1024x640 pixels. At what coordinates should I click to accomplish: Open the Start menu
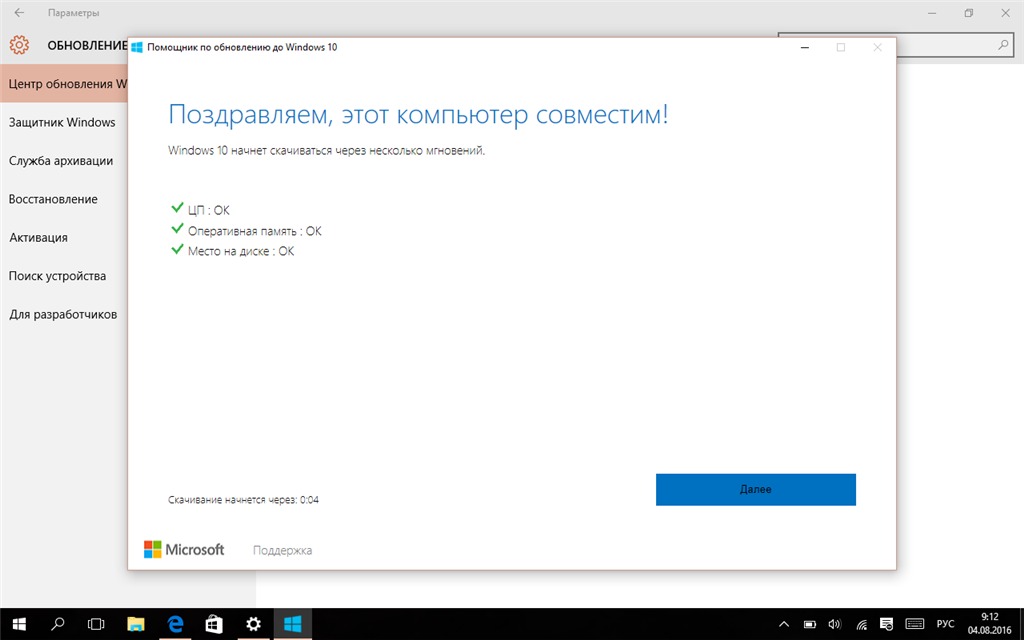coord(19,624)
